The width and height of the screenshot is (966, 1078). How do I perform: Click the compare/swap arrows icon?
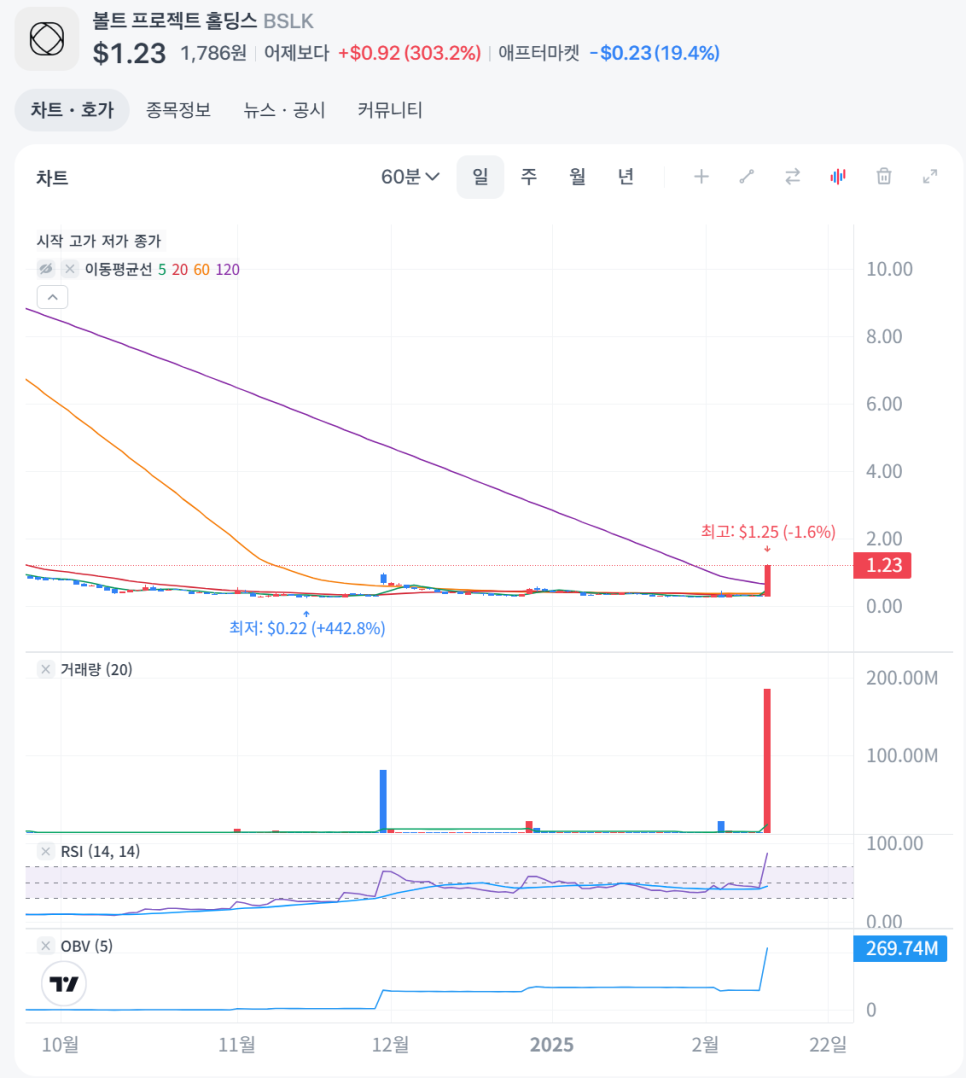point(793,177)
